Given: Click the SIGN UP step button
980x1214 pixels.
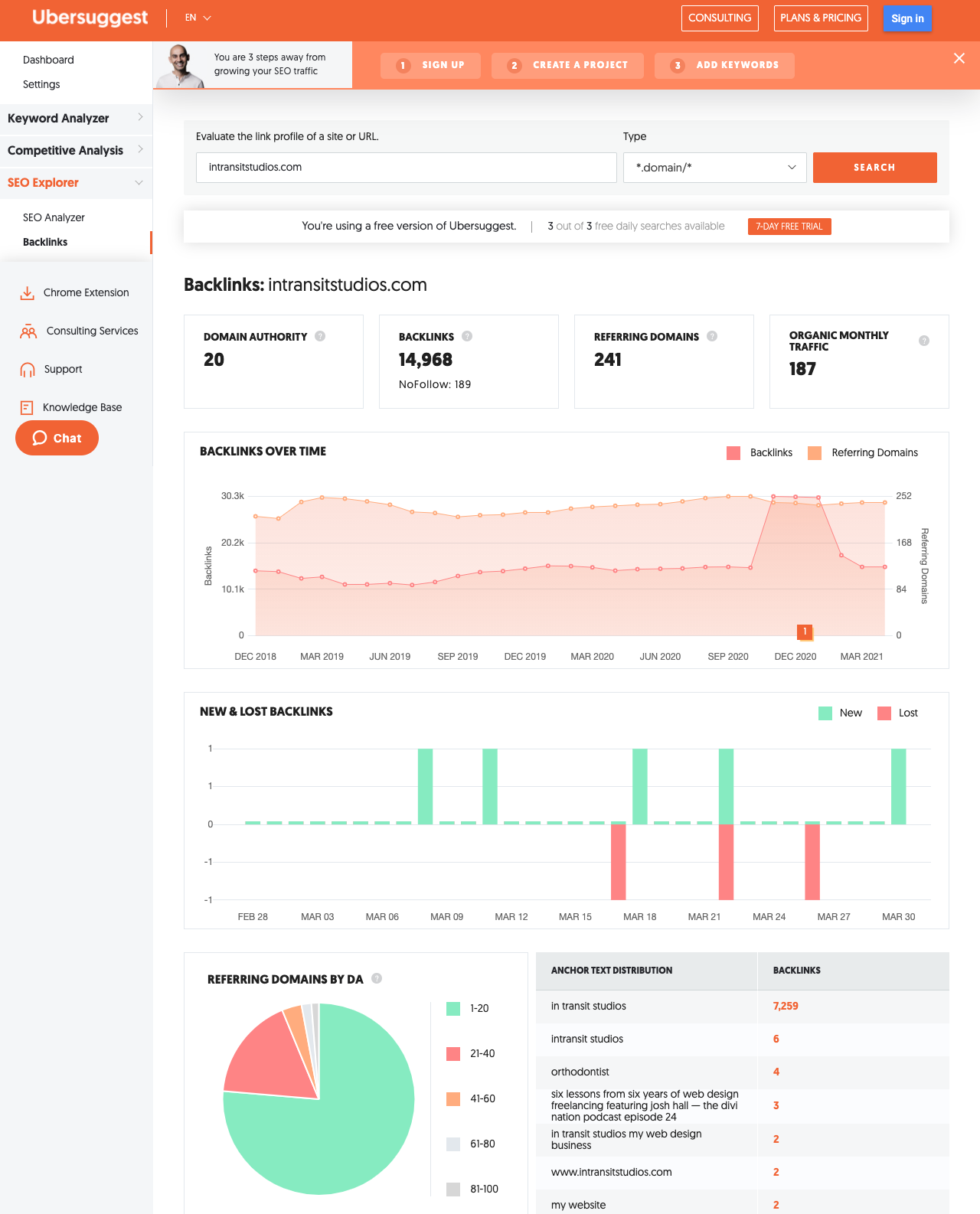Looking at the screenshot, I should [x=430, y=66].
